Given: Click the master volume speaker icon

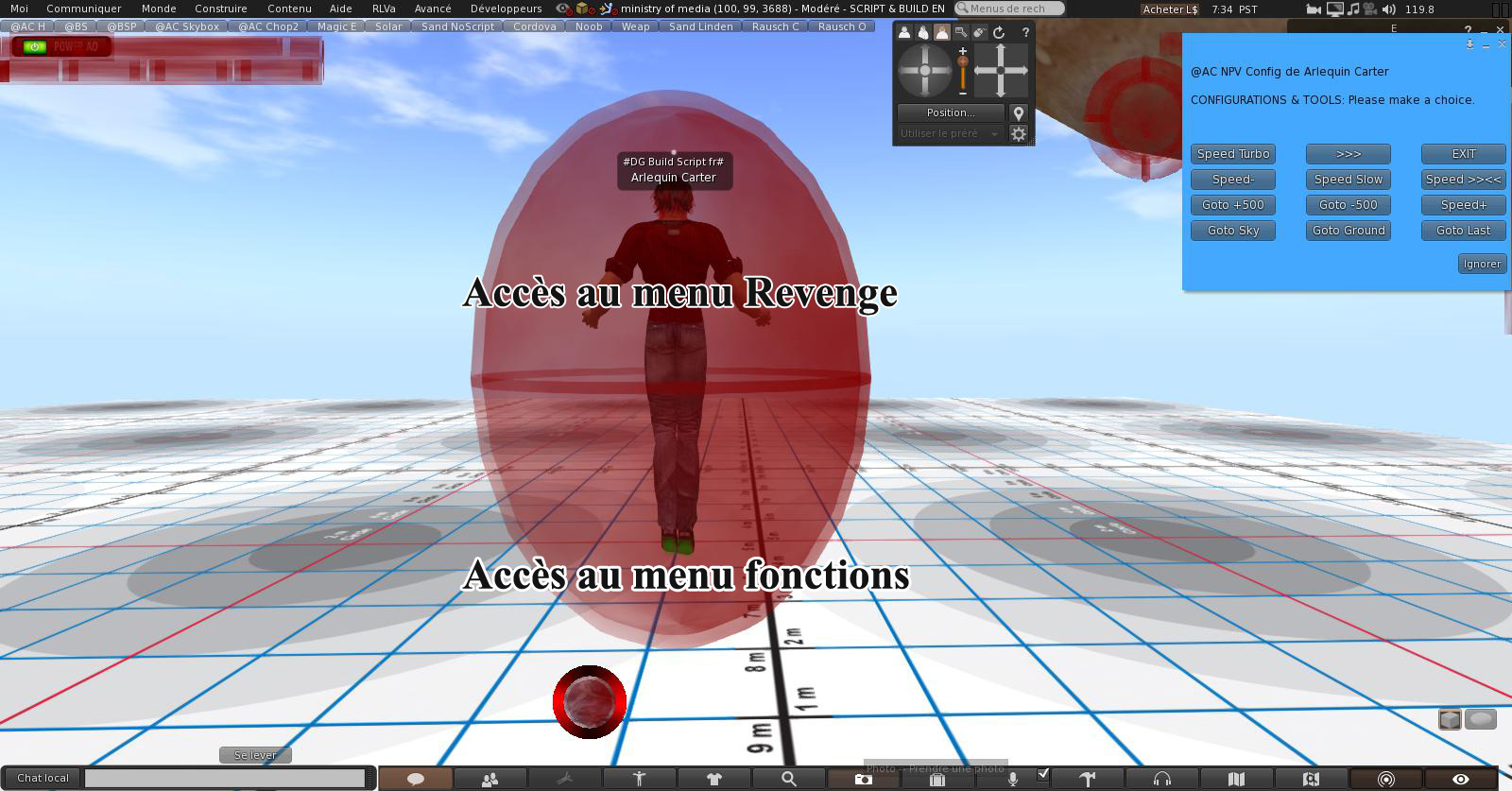Looking at the screenshot, I should [x=1388, y=9].
